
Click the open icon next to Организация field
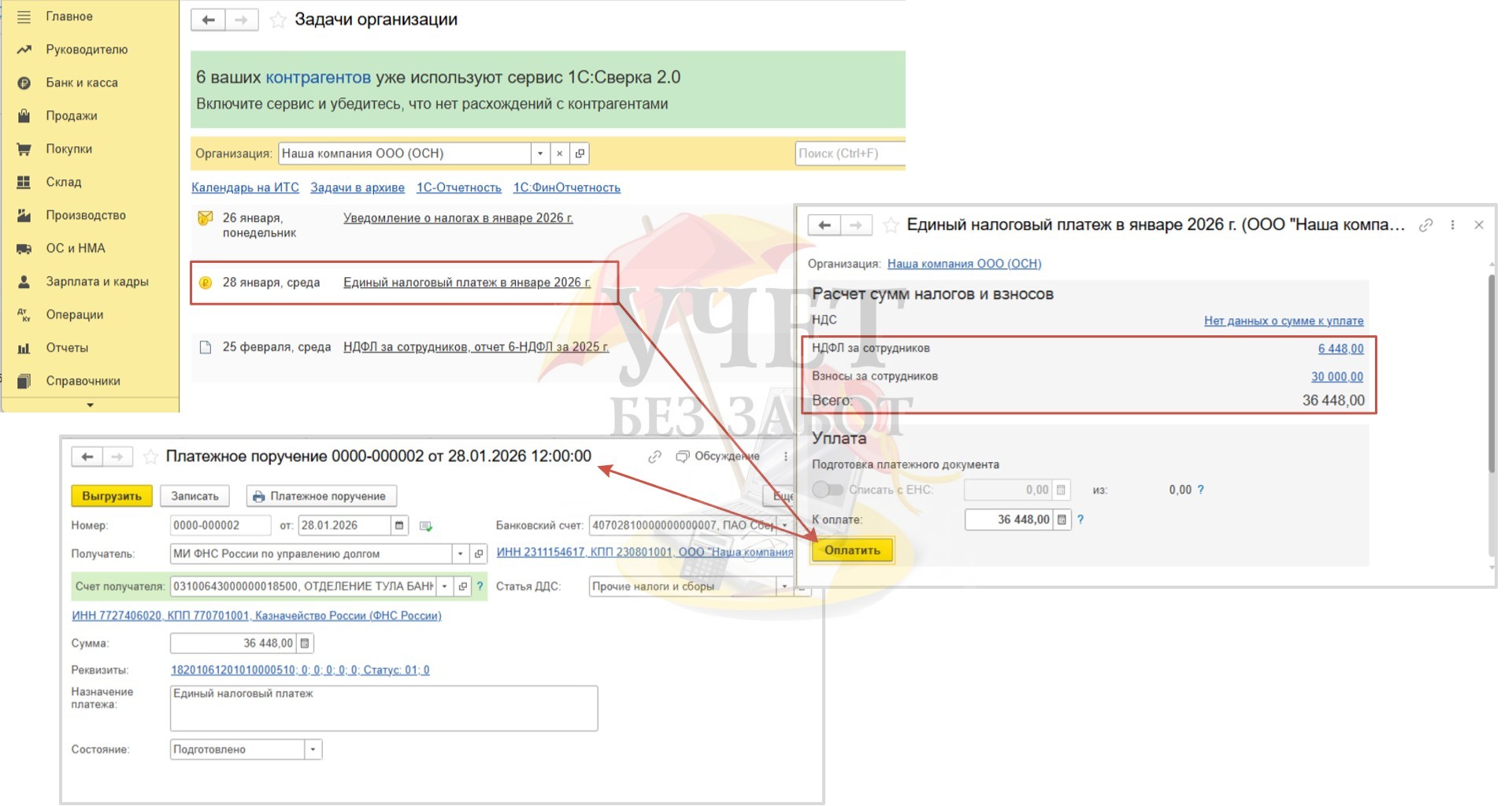(x=580, y=153)
